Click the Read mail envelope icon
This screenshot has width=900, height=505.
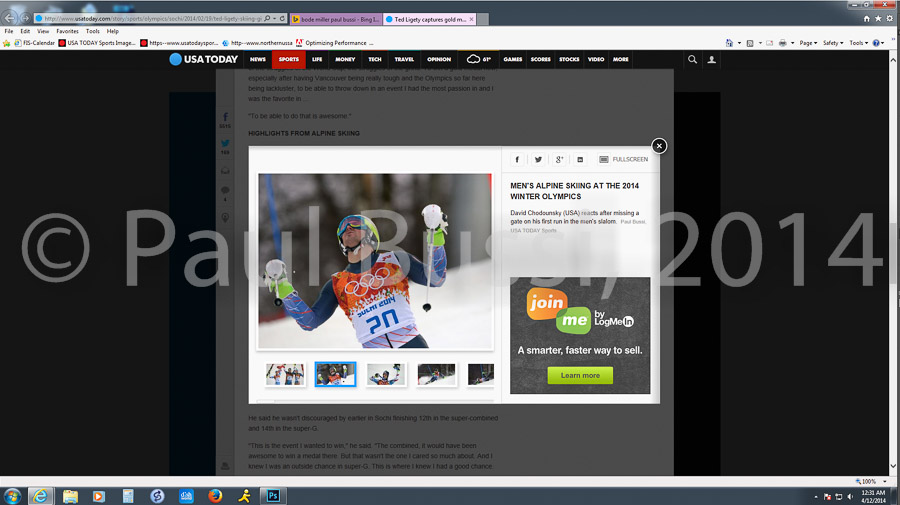coord(770,43)
